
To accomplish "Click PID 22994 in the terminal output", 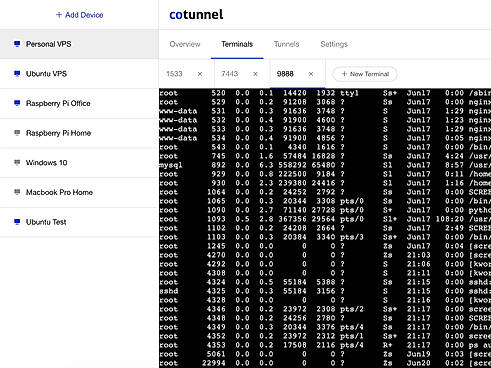I will (214, 363).
